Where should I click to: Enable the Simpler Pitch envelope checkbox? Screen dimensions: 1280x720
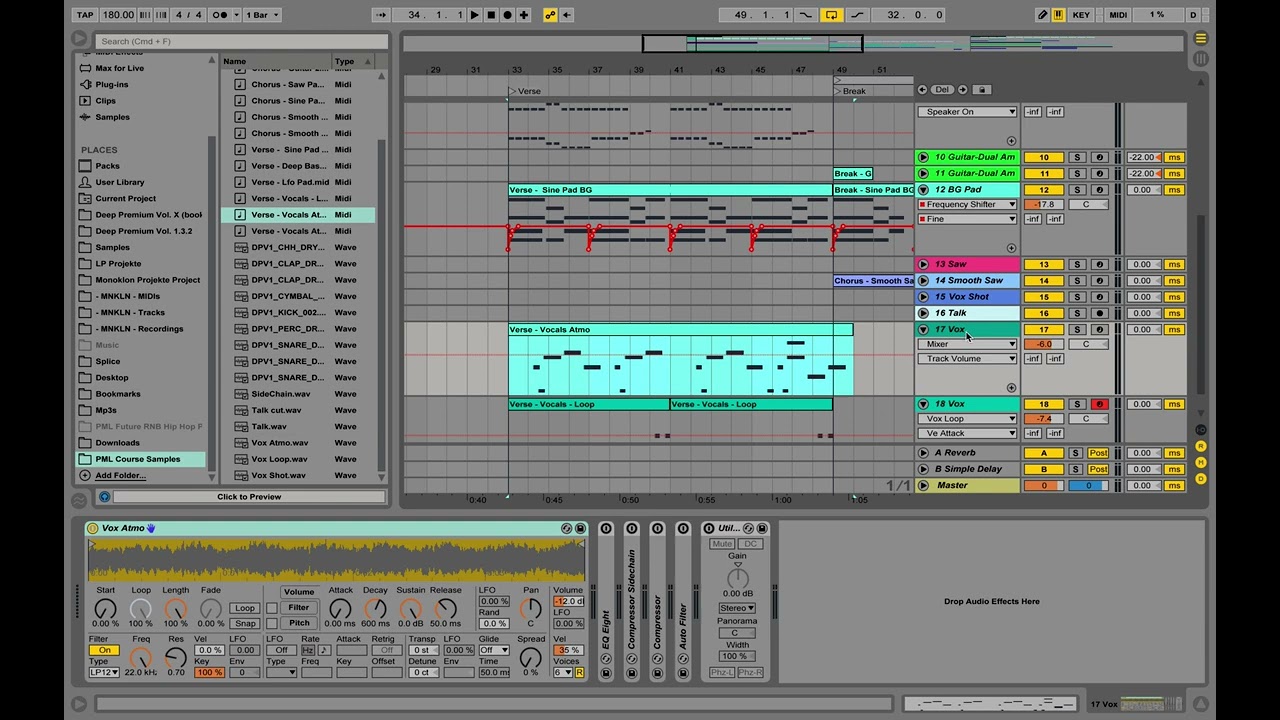point(272,623)
